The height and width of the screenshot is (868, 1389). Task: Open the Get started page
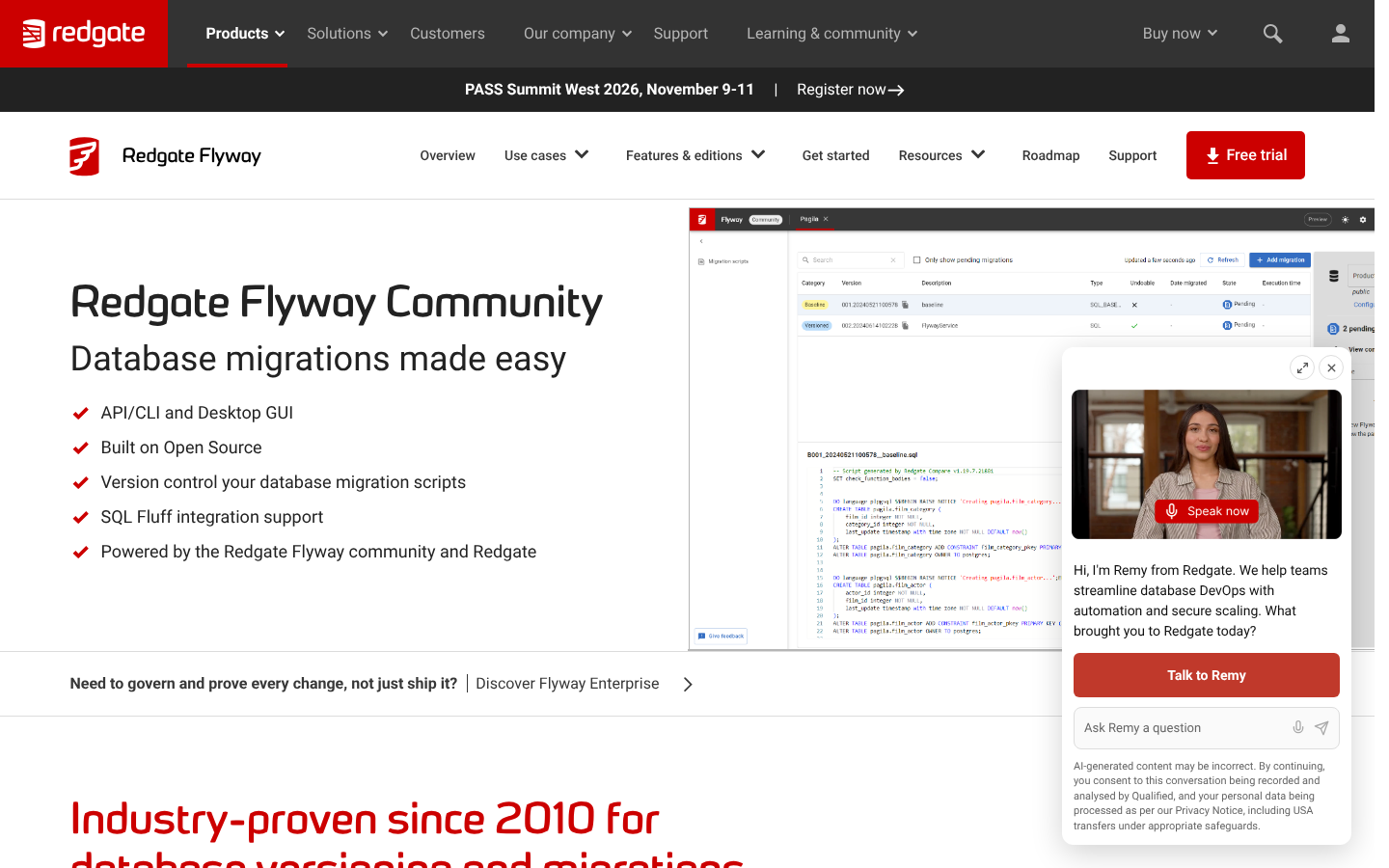(836, 155)
